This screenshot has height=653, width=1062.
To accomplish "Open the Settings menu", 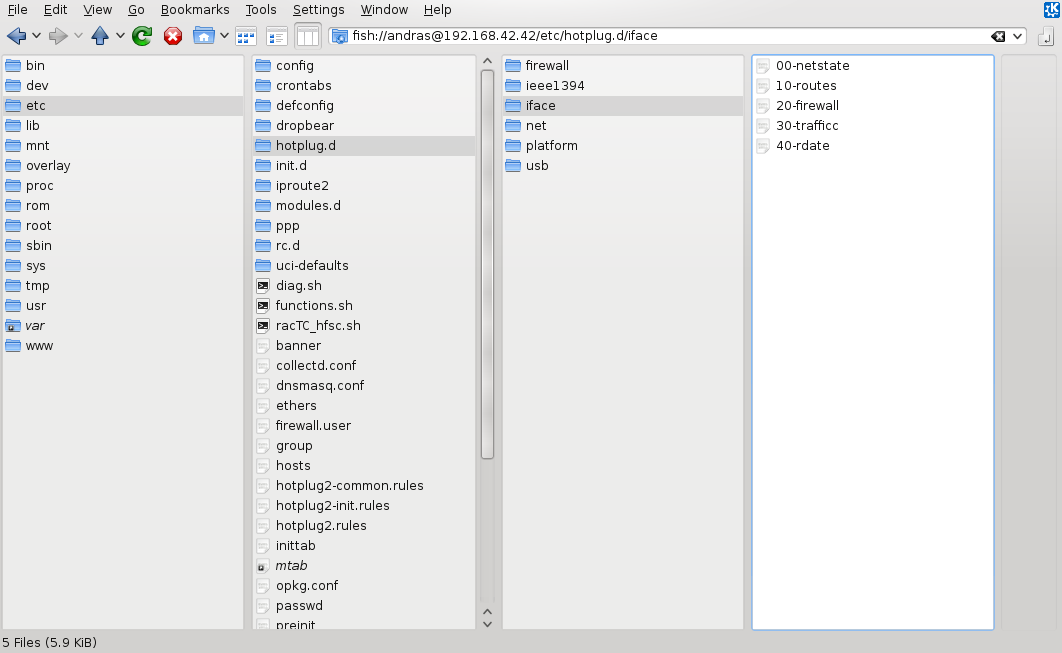I will click(x=318, y=10).
